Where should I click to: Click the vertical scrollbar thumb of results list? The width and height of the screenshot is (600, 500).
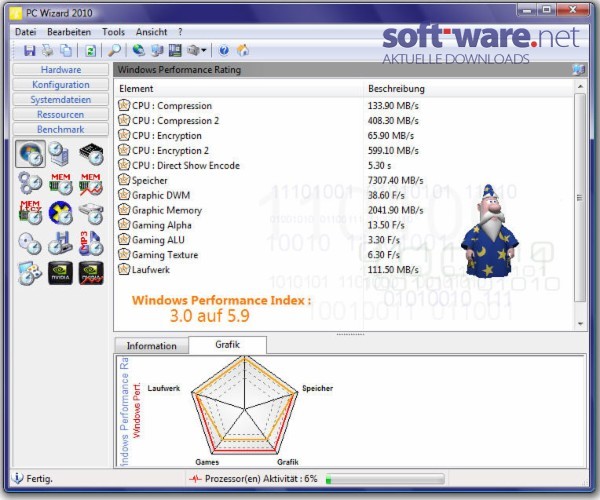[580, 198]
